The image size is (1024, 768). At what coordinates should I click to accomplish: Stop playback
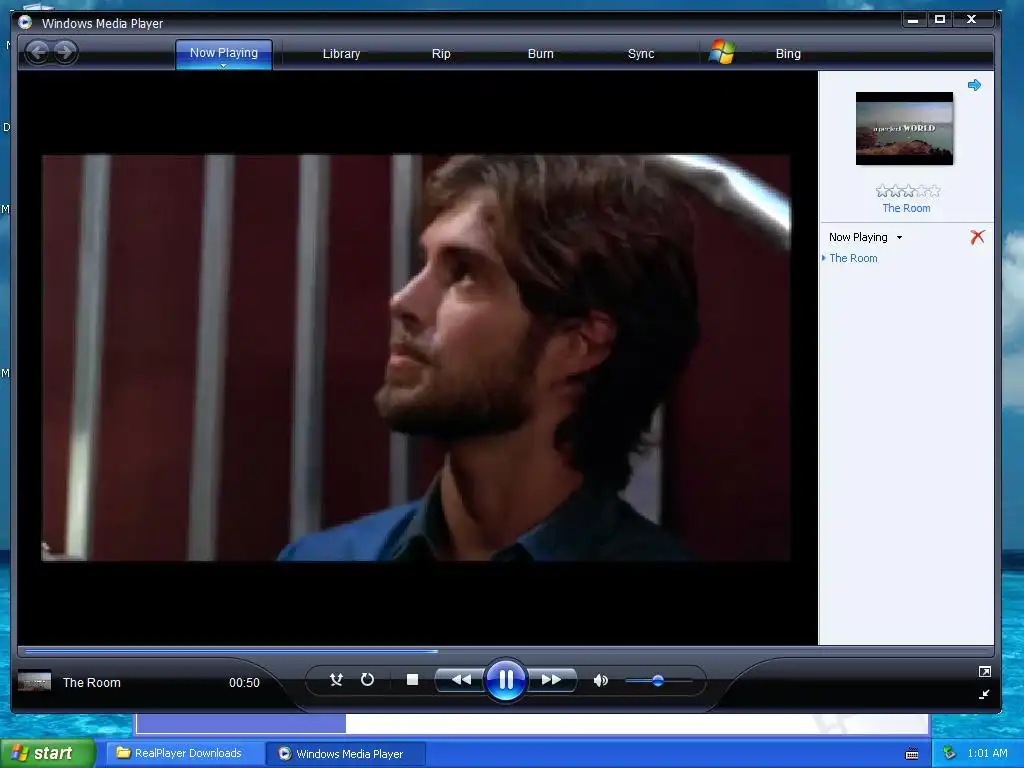pyautogui.click(x=412, y=680)
